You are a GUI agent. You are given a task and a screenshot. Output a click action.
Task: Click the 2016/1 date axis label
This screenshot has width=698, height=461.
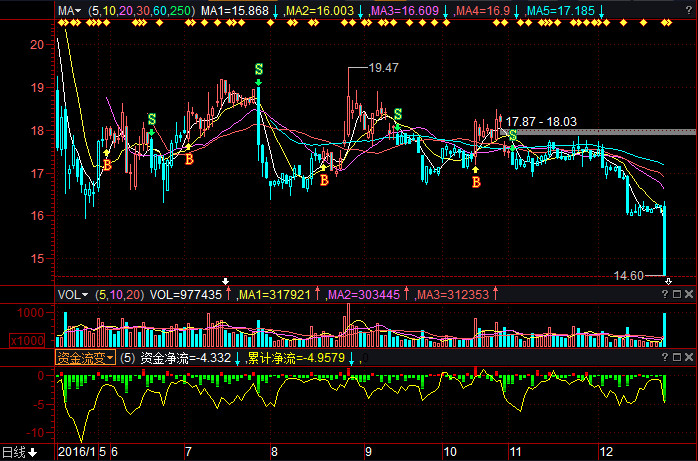[77, 452]
